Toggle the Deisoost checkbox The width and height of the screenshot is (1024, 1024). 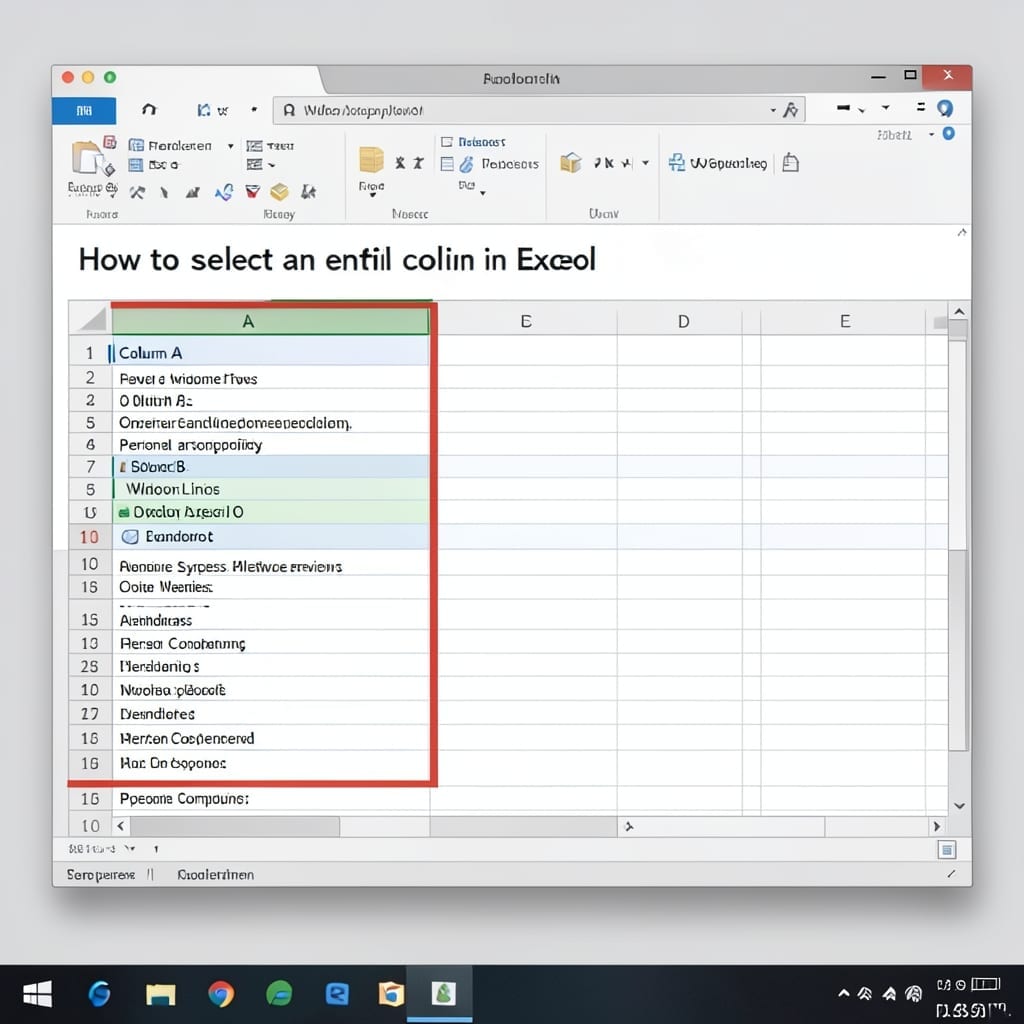click(447, 142)
